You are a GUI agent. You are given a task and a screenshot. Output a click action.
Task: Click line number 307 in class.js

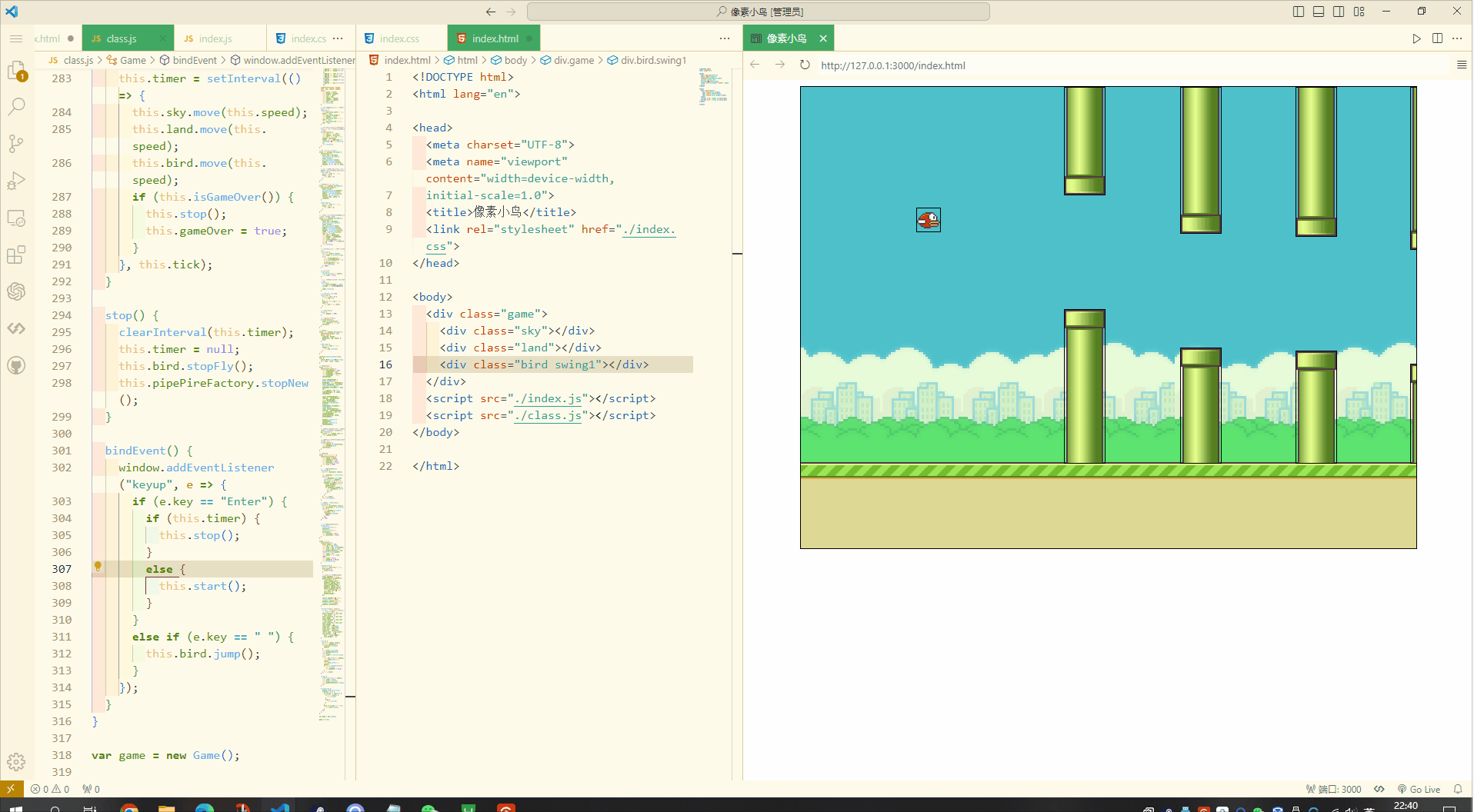coord(62,569)
